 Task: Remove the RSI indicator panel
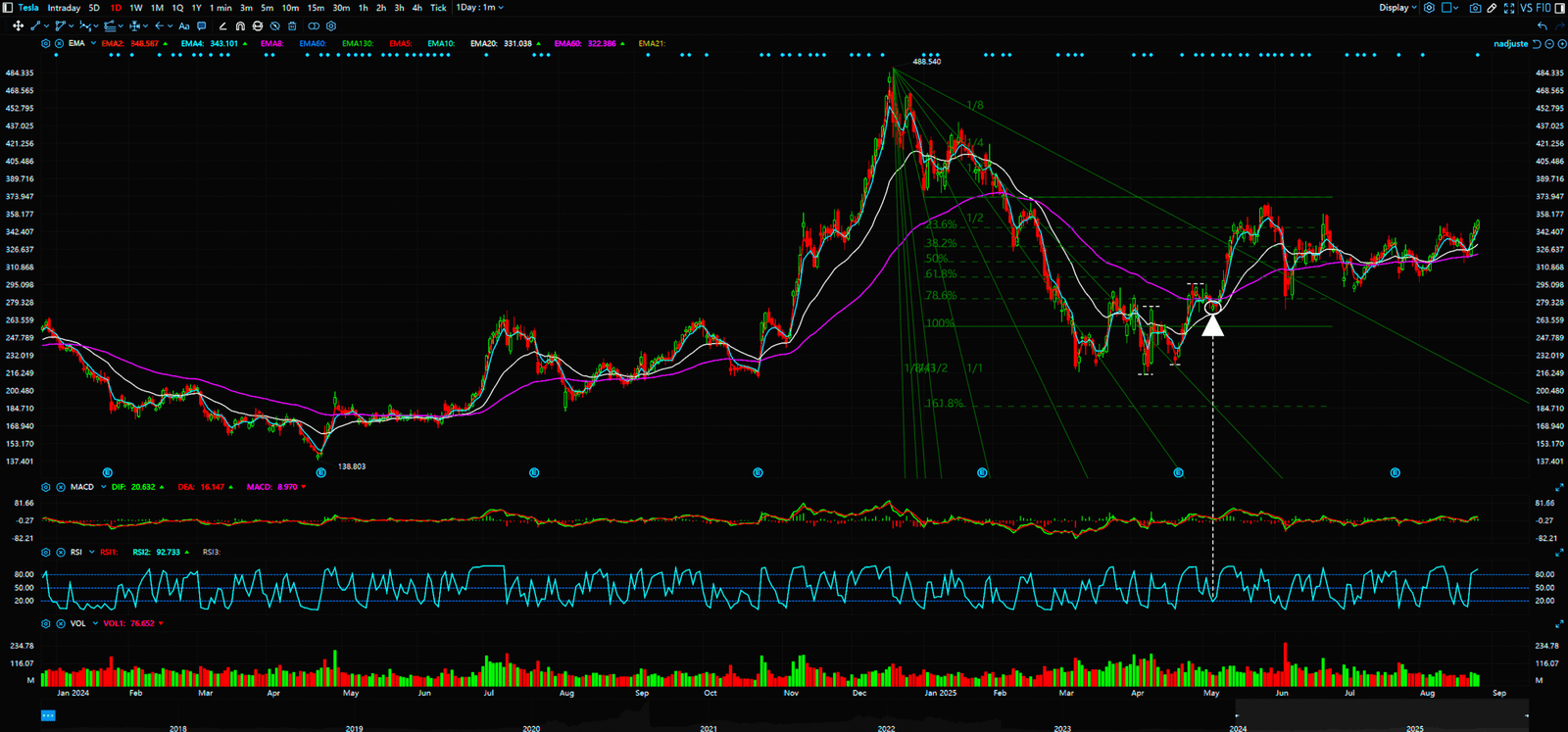pyautogui.click(x=61, y=553)
